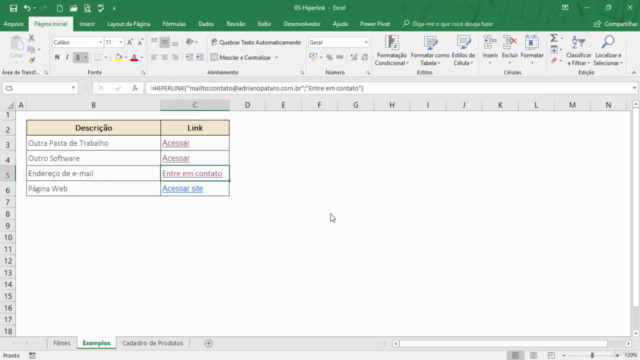
Task: Switch to the Fórmulas tab
Action: [174, 24]
